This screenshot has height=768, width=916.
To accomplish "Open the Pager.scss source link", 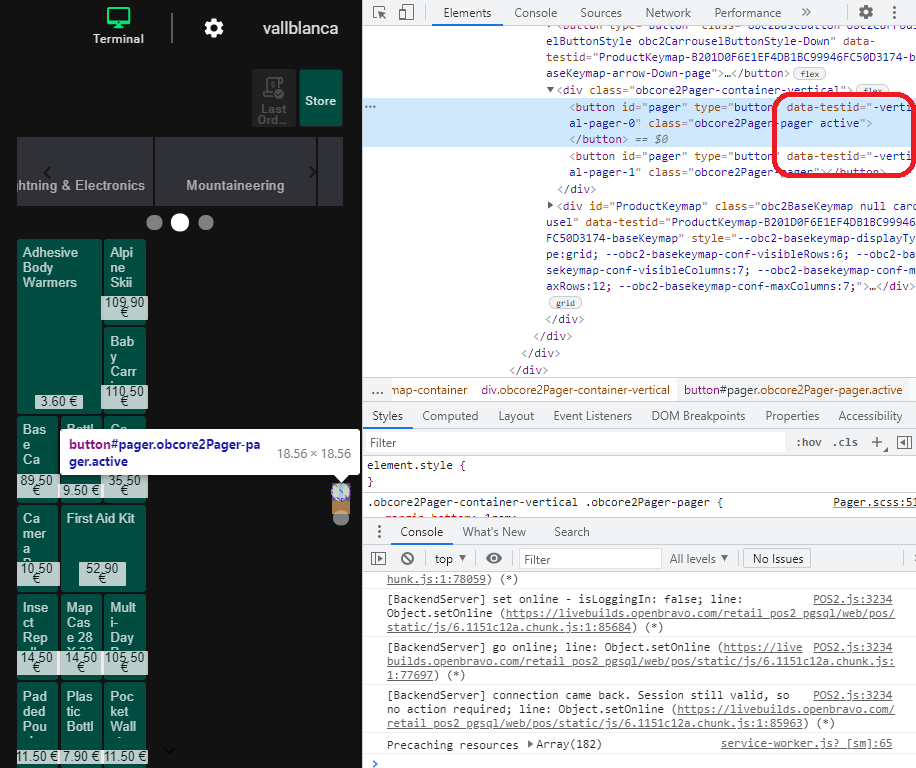I will pyautogui.click(x=873, y=503).
